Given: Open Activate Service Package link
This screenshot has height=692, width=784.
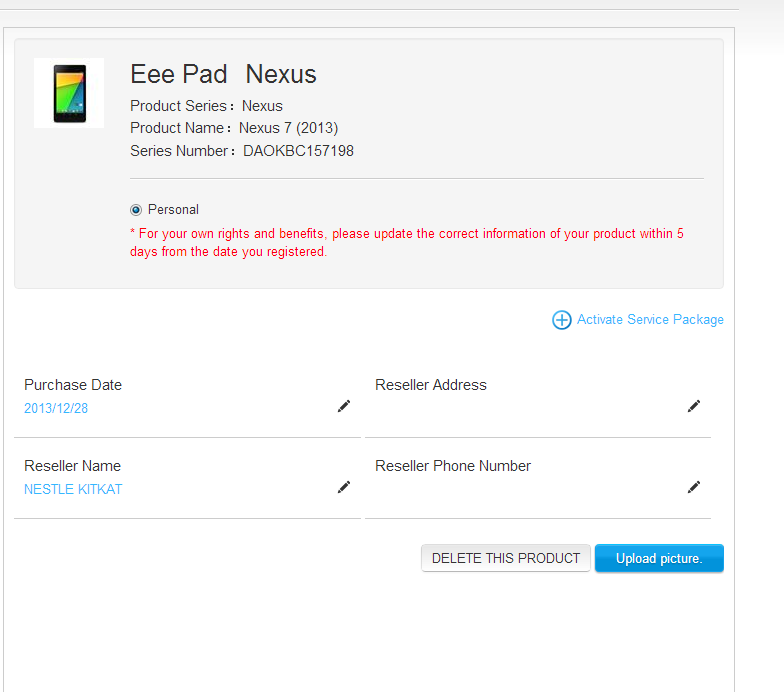Looking at the screenshot, I should point(650,320).
